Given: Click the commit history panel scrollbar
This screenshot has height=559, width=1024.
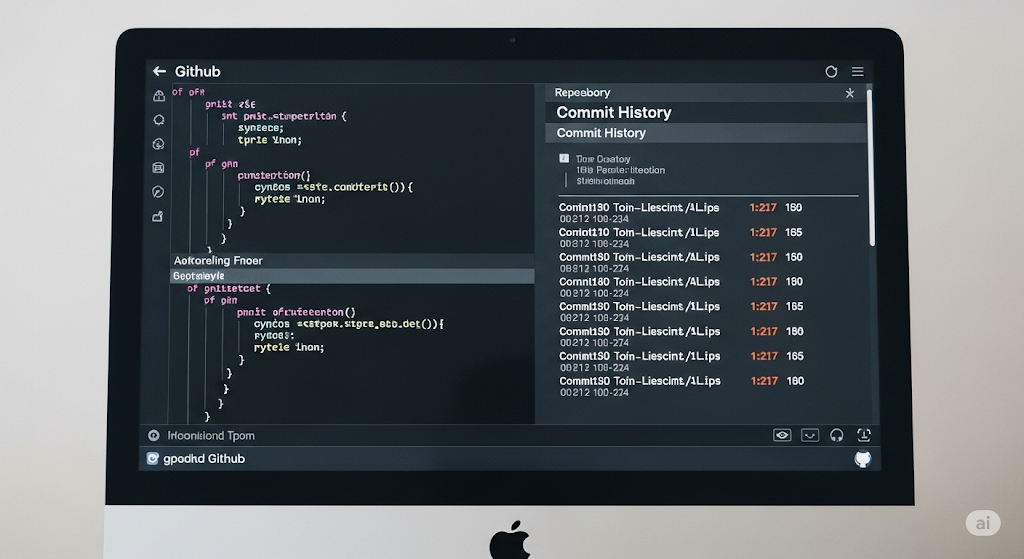Looking at the screenshot, I should click(872, 168).
